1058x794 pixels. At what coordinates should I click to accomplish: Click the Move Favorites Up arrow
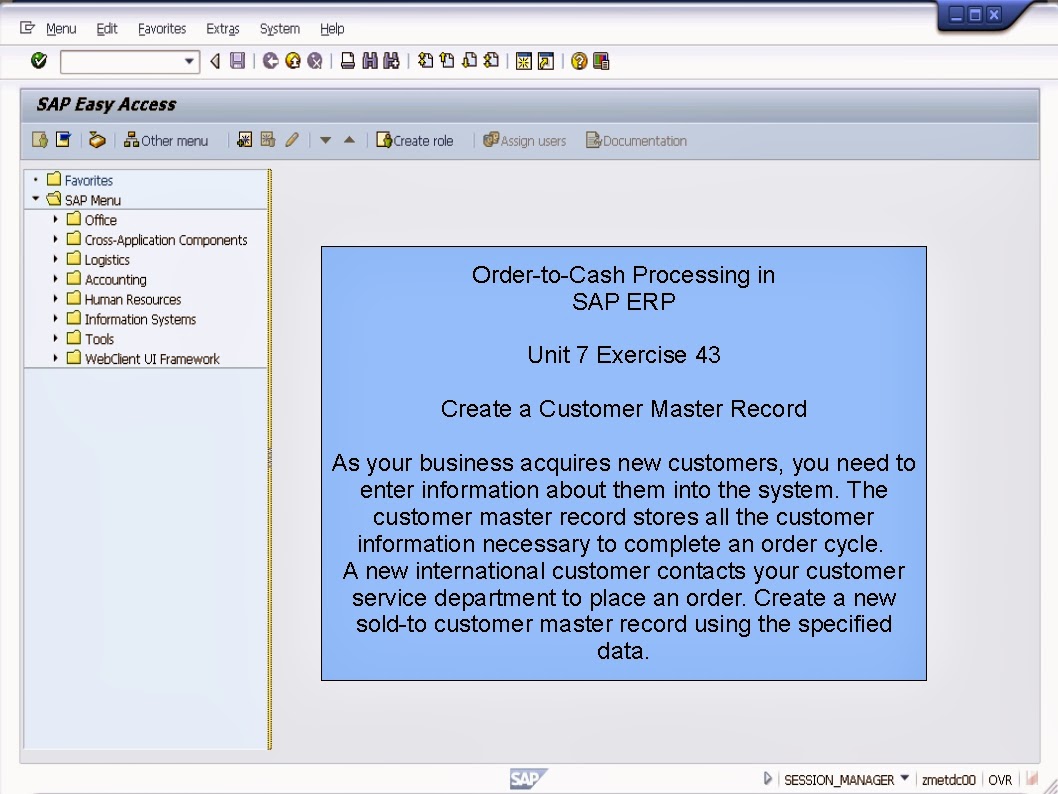coord(349,140)
